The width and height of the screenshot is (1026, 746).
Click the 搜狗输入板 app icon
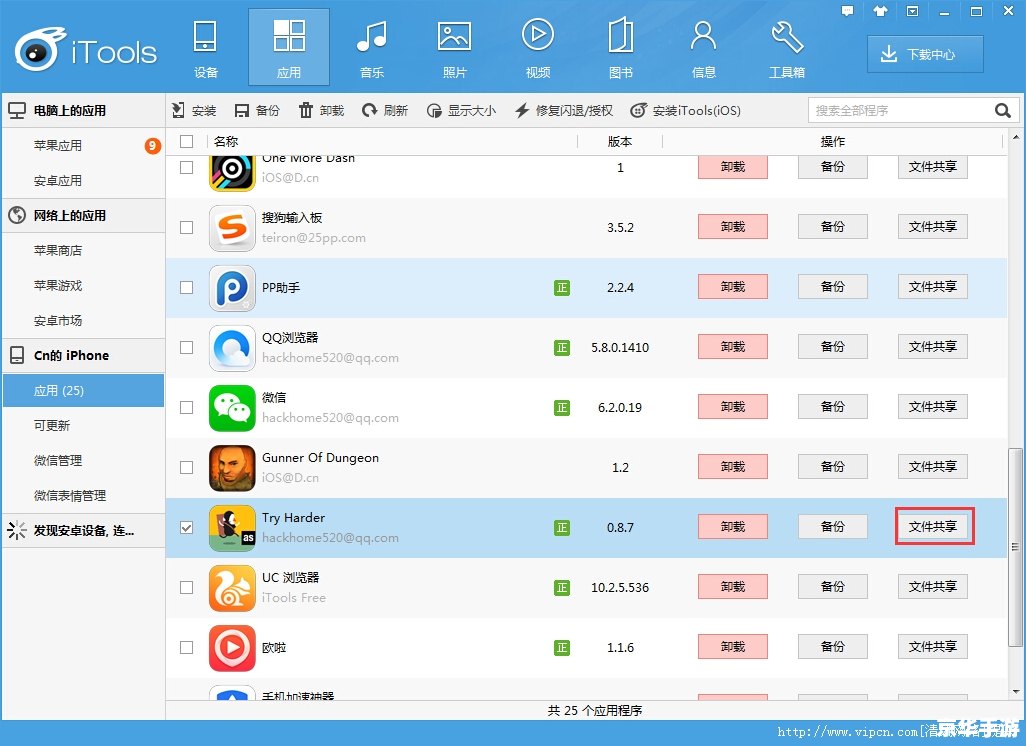coord(232,228)
